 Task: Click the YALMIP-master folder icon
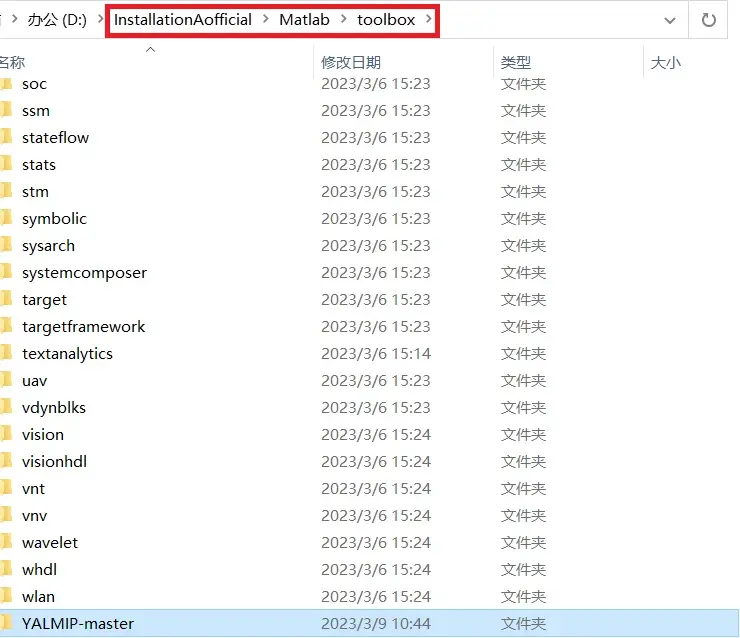click(7, 623)
